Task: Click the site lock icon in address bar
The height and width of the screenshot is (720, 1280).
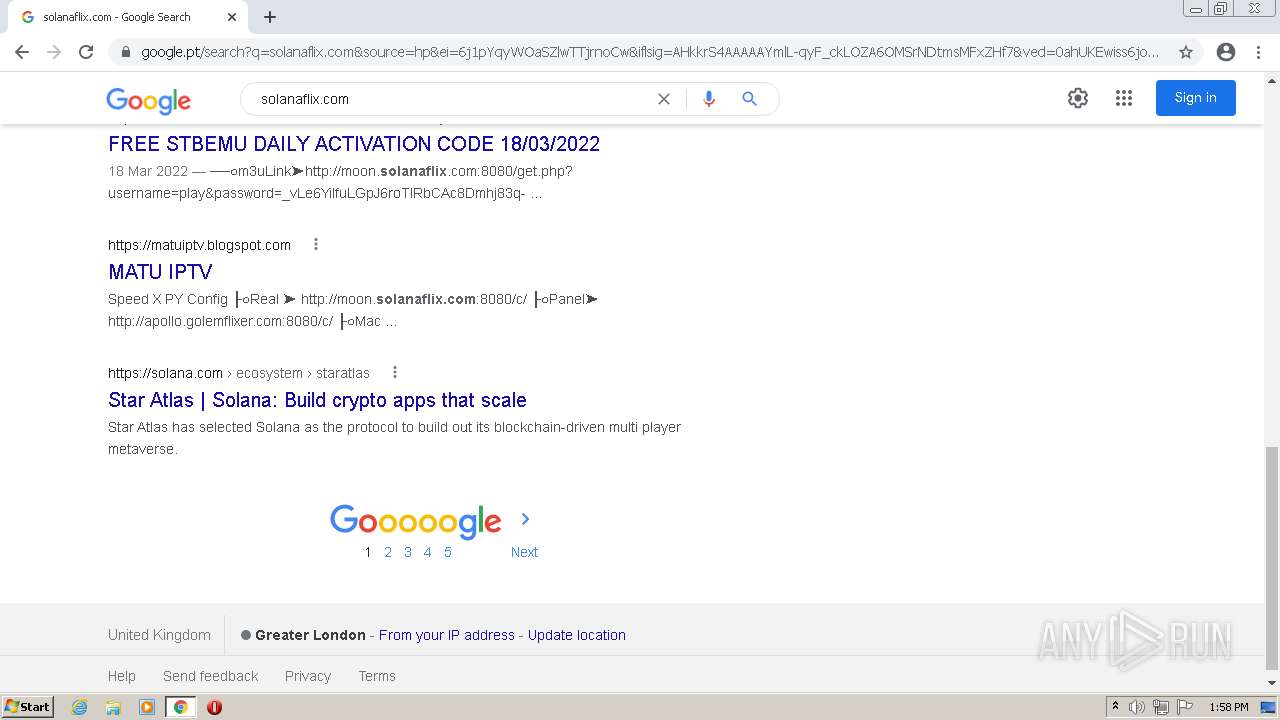Action: point(126,52)
